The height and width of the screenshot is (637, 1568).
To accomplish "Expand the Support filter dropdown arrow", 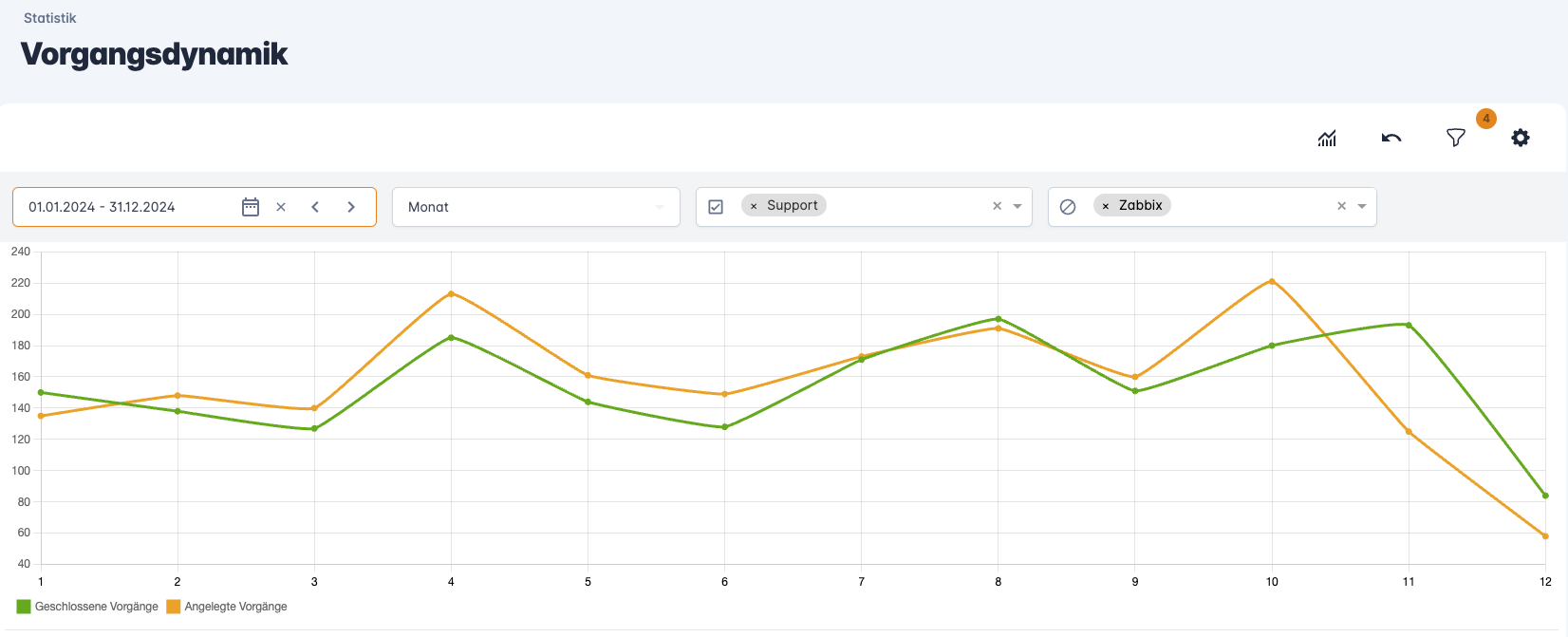I will (1017, 207).
